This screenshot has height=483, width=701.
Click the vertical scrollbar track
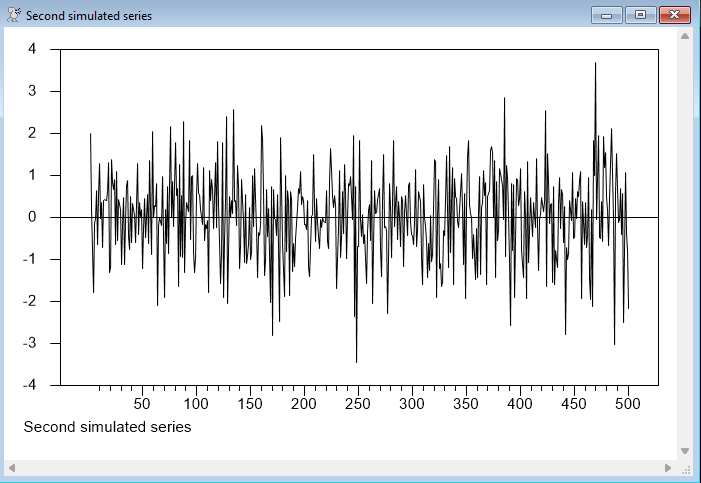pos(685,240)
